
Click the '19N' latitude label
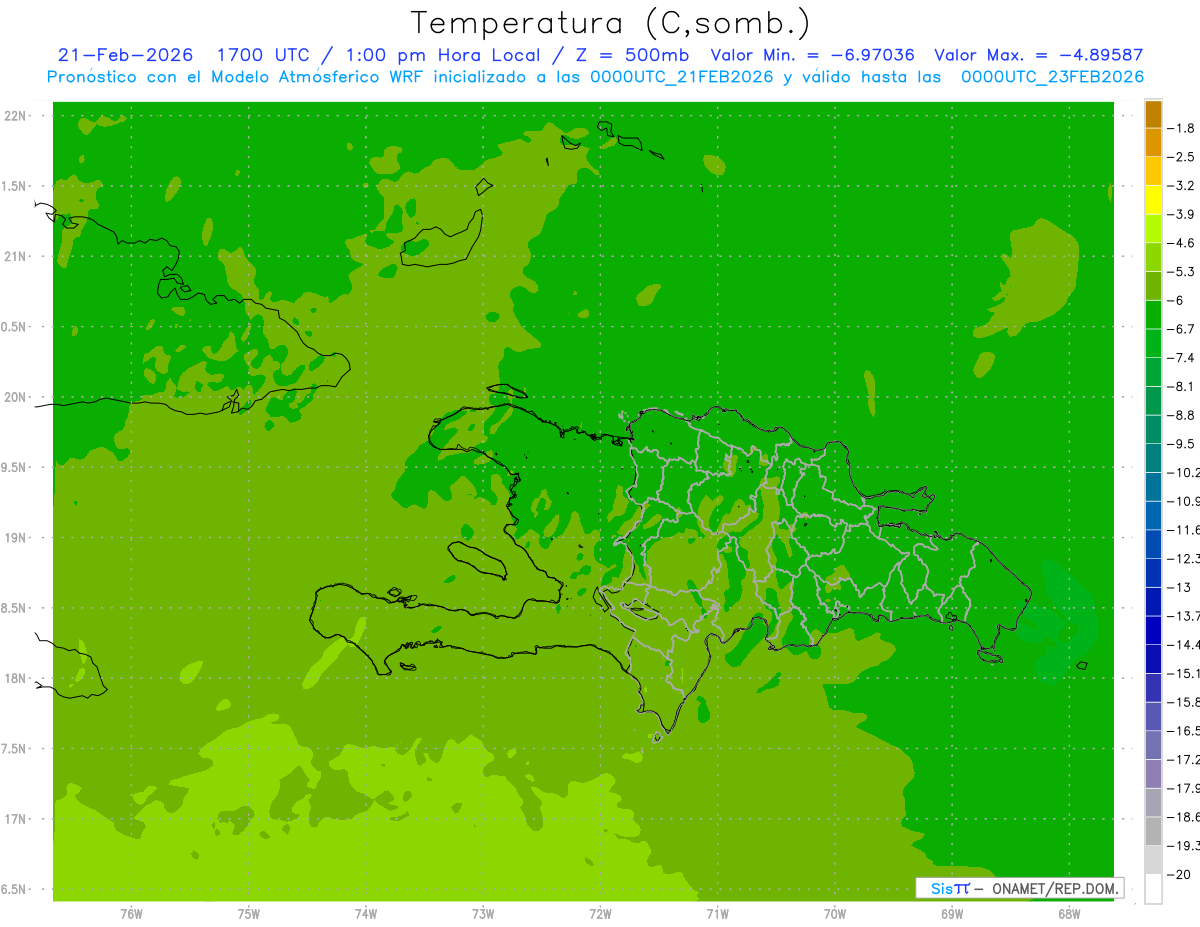click(x=16, y=538)
